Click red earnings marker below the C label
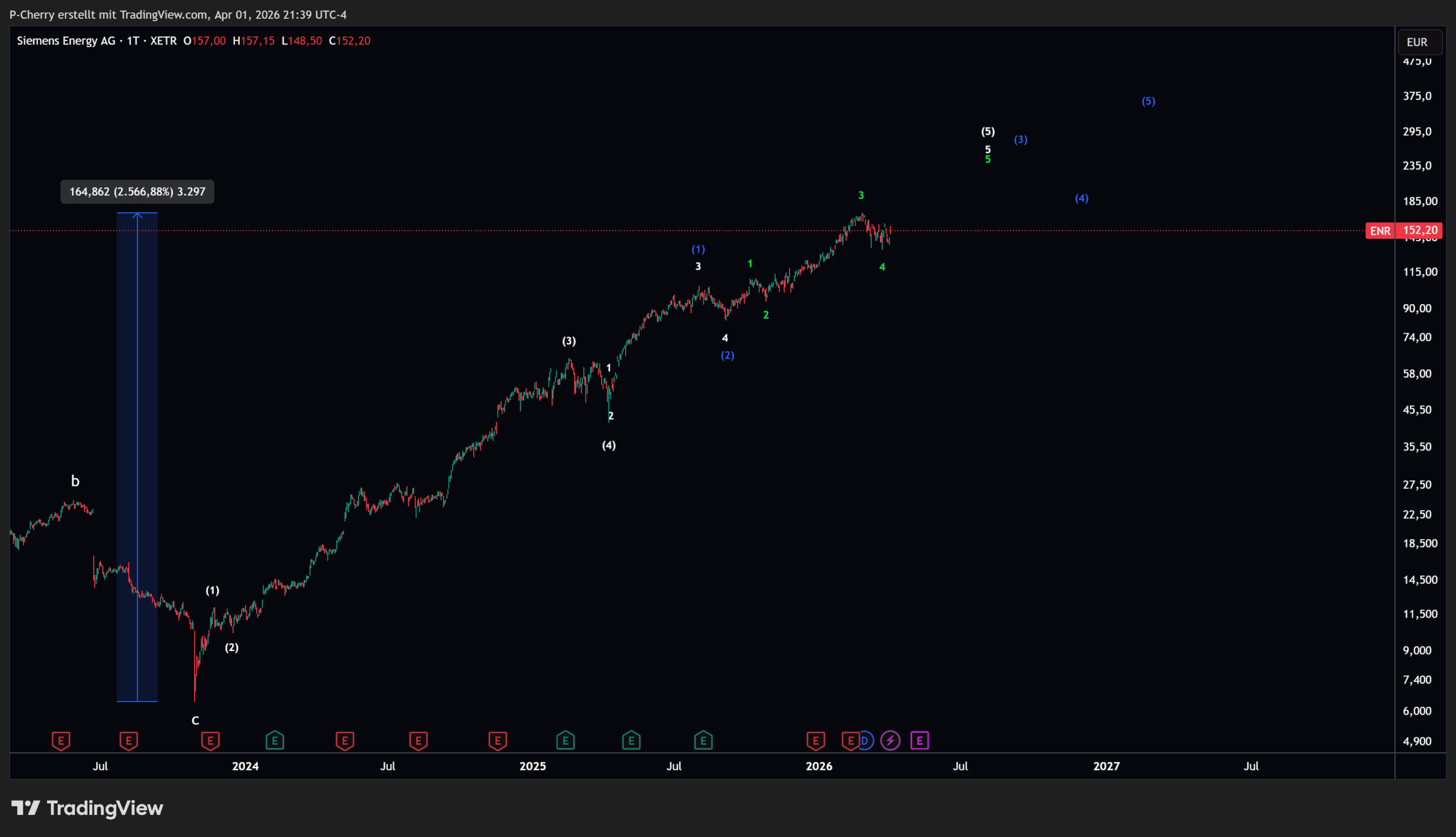 pos(210,740)
